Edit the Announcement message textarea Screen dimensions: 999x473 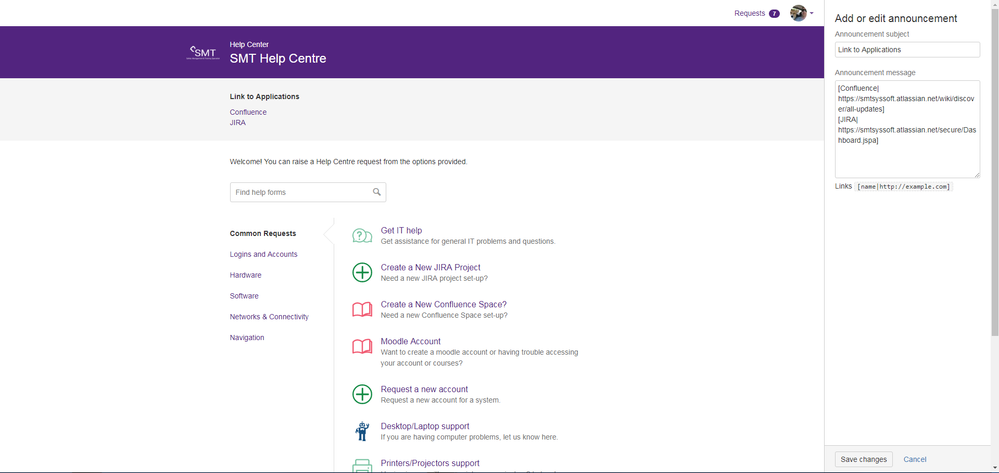(x=907, y=129)
